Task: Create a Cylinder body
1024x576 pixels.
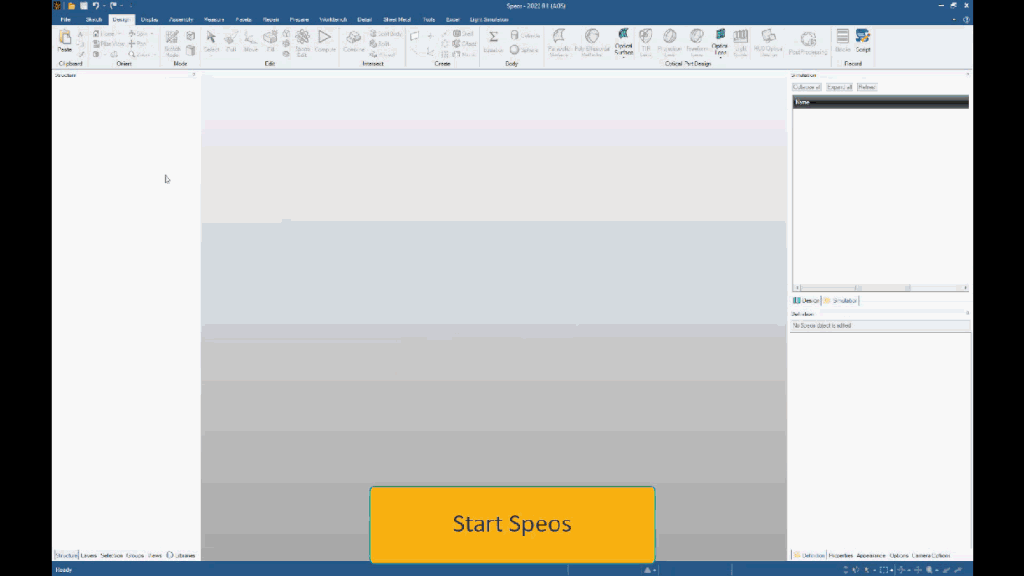Action: pos(525,35)
